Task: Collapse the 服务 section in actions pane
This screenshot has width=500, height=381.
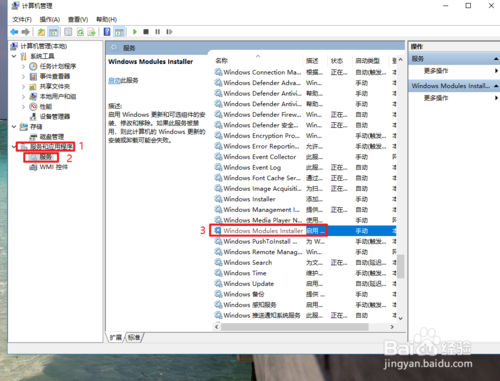Action: click(496, 59)
